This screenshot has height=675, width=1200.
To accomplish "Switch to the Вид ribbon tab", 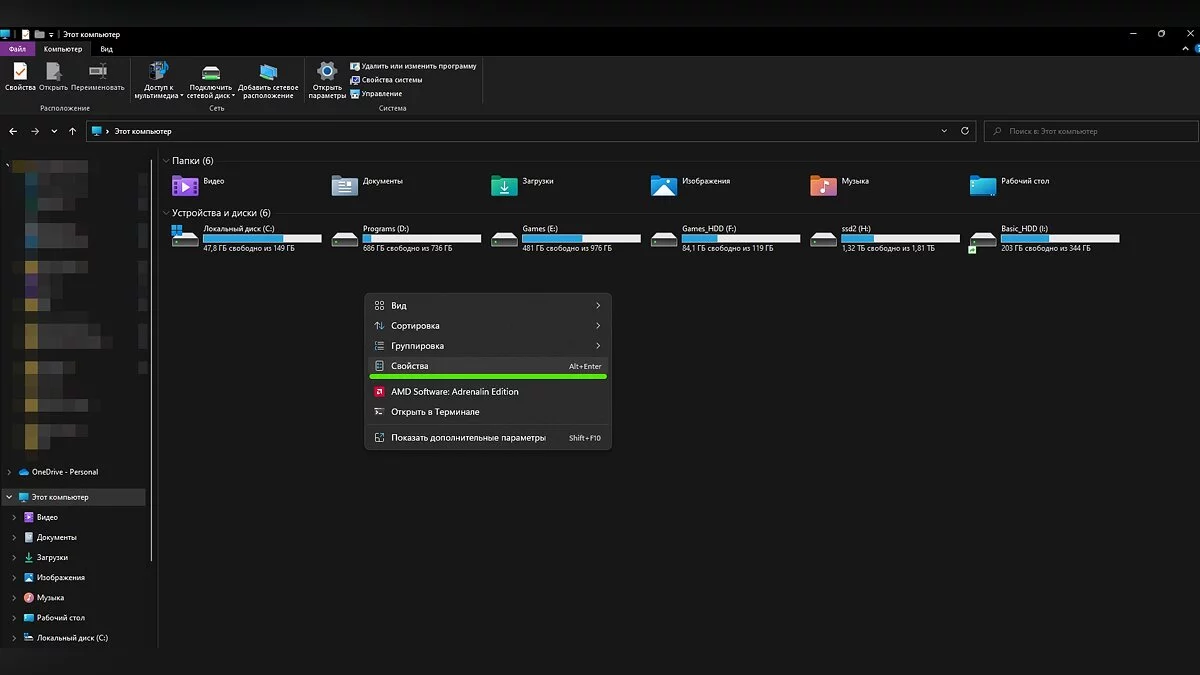I will (106, 49).
